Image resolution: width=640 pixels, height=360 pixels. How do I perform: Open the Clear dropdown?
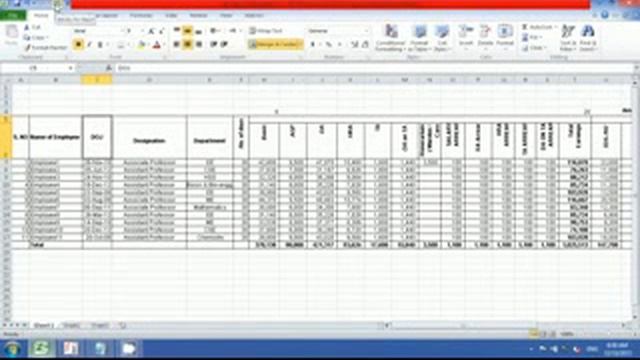tap(534, 48)
